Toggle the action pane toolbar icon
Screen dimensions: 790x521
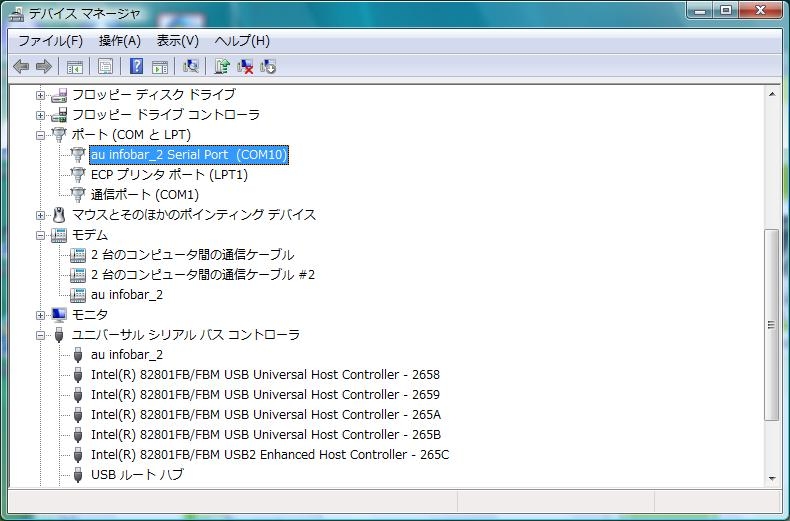click(x=160, y=67)
